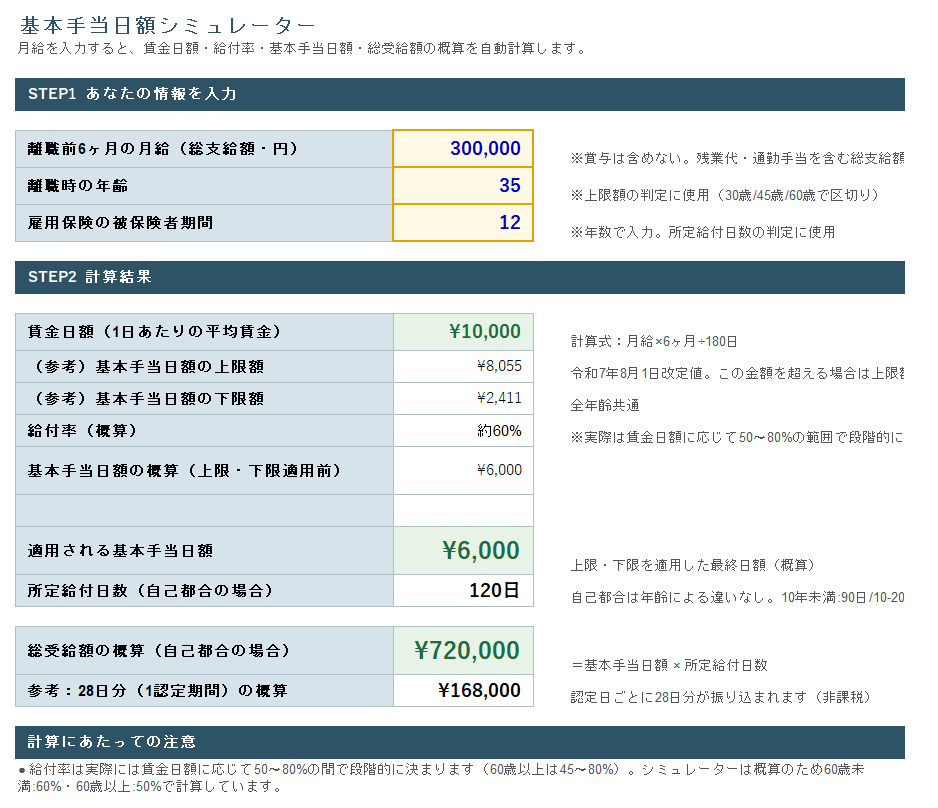Click the upper limit value ¥8,055
This screenshot has width=938, height=808.
(x=463, y=367)
